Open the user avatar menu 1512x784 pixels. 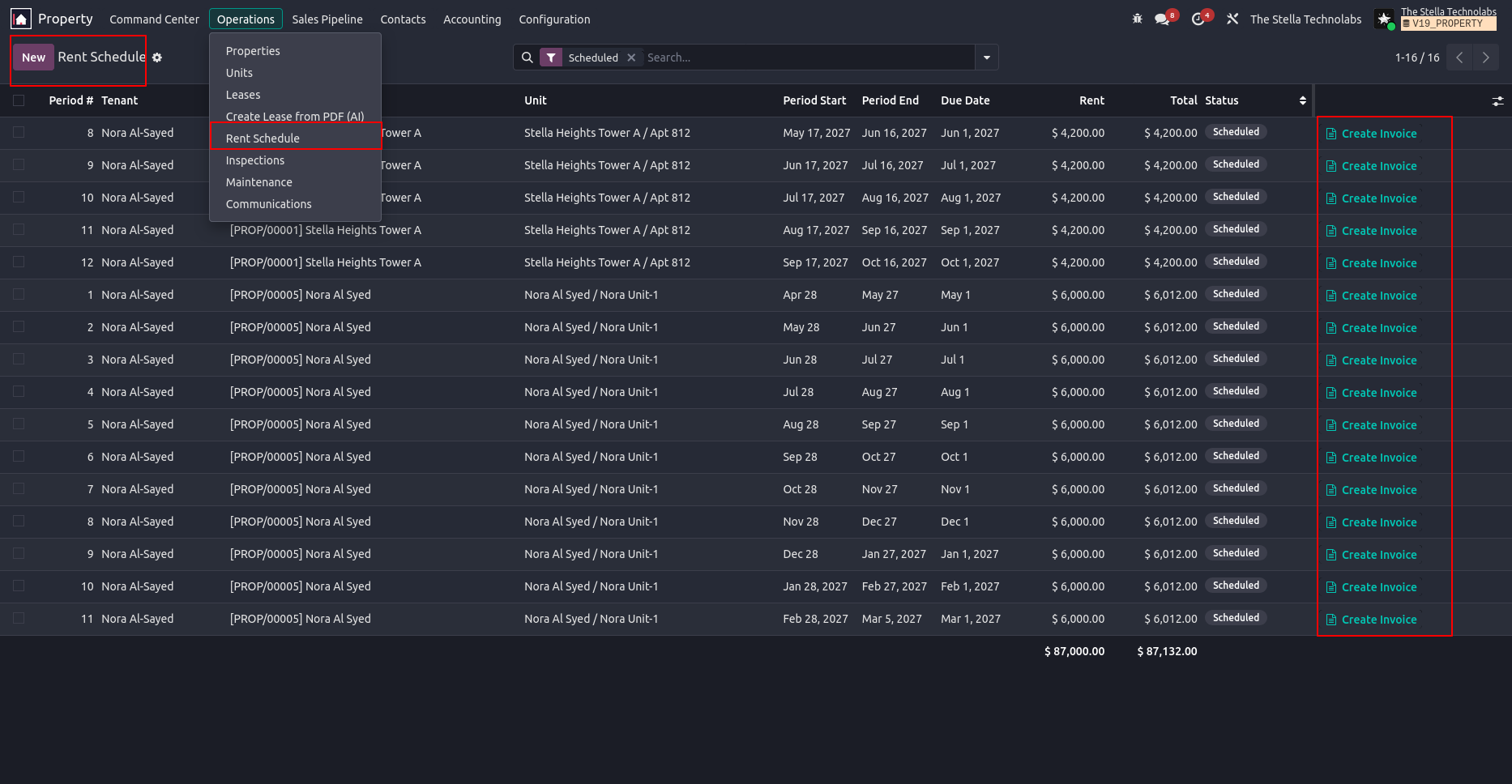tap(1384, 19)
